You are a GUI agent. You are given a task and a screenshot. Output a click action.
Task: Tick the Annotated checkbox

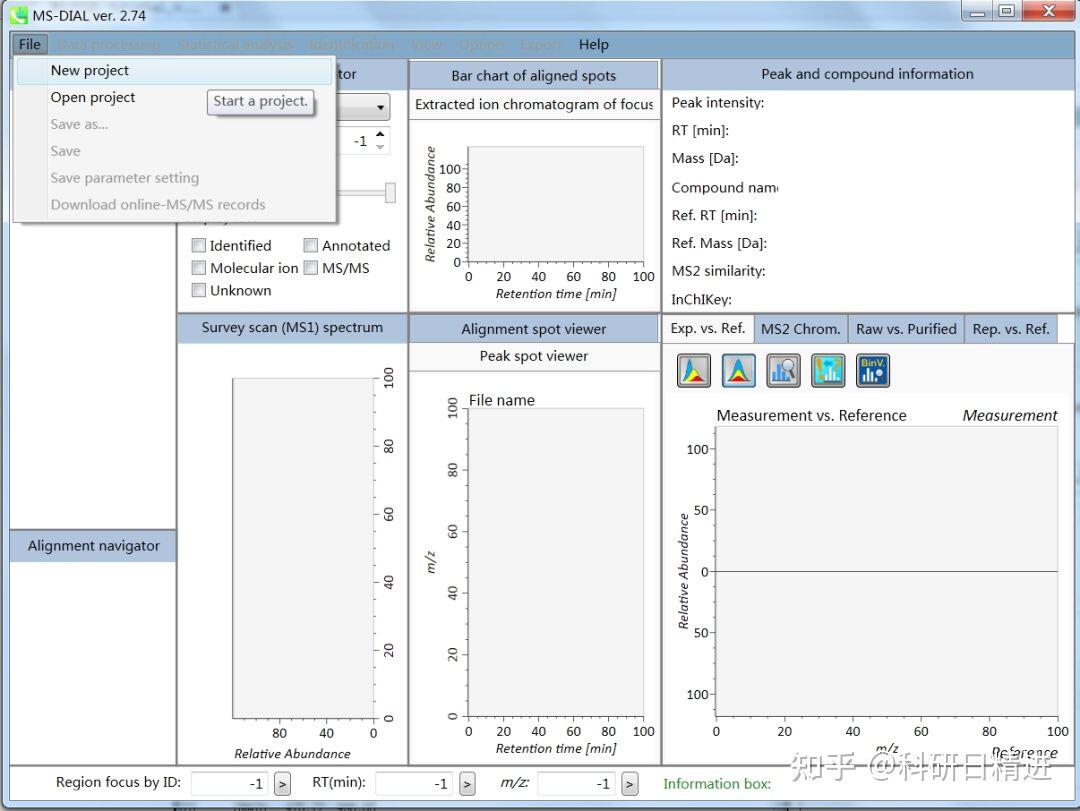point(311,245)
